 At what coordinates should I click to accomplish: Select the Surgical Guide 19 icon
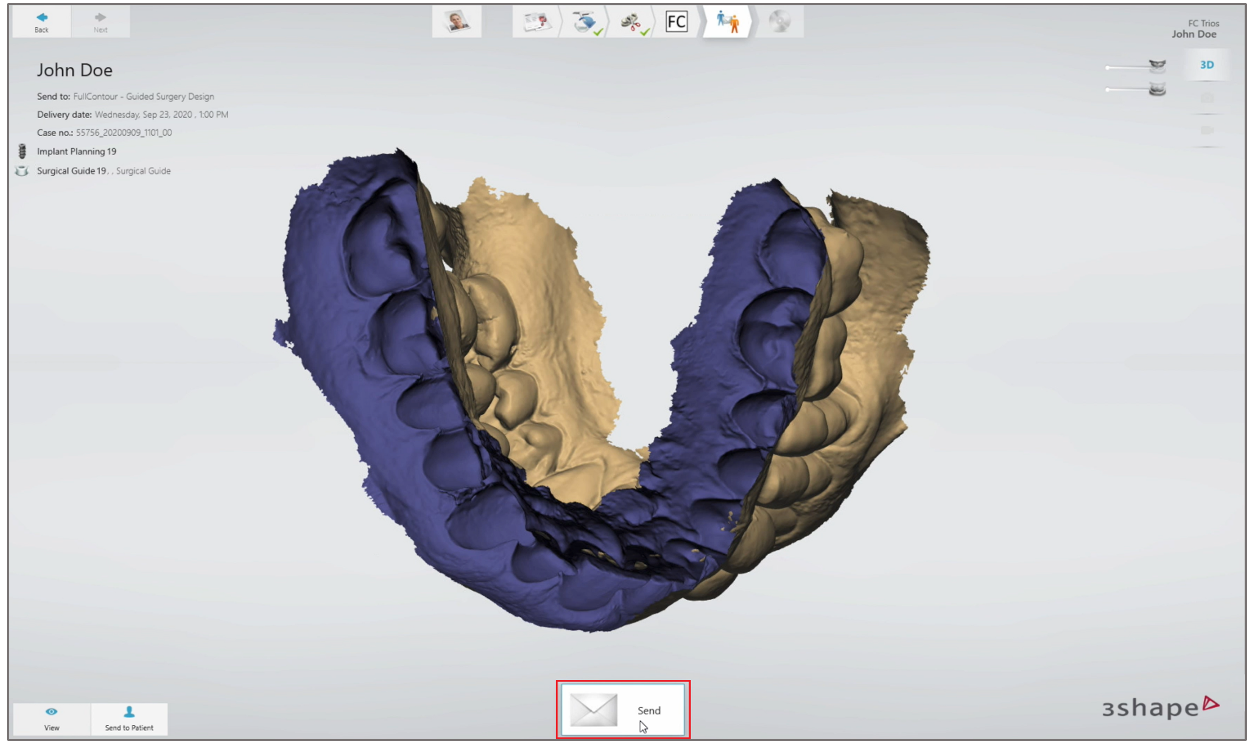(x=22, y=171)
